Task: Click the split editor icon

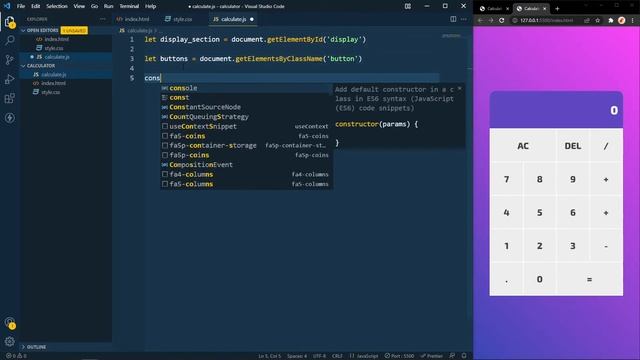Action: pos(453,19)
